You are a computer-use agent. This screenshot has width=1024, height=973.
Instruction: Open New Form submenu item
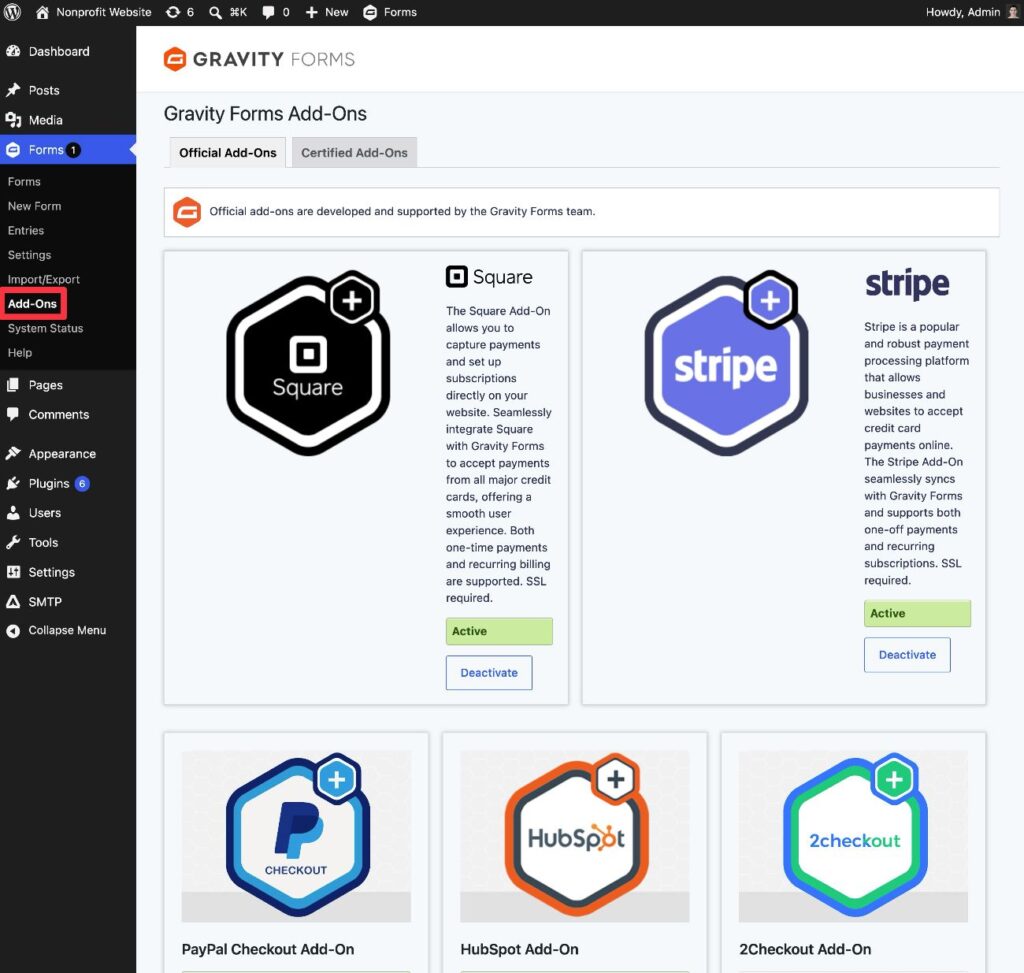point(35,206)
